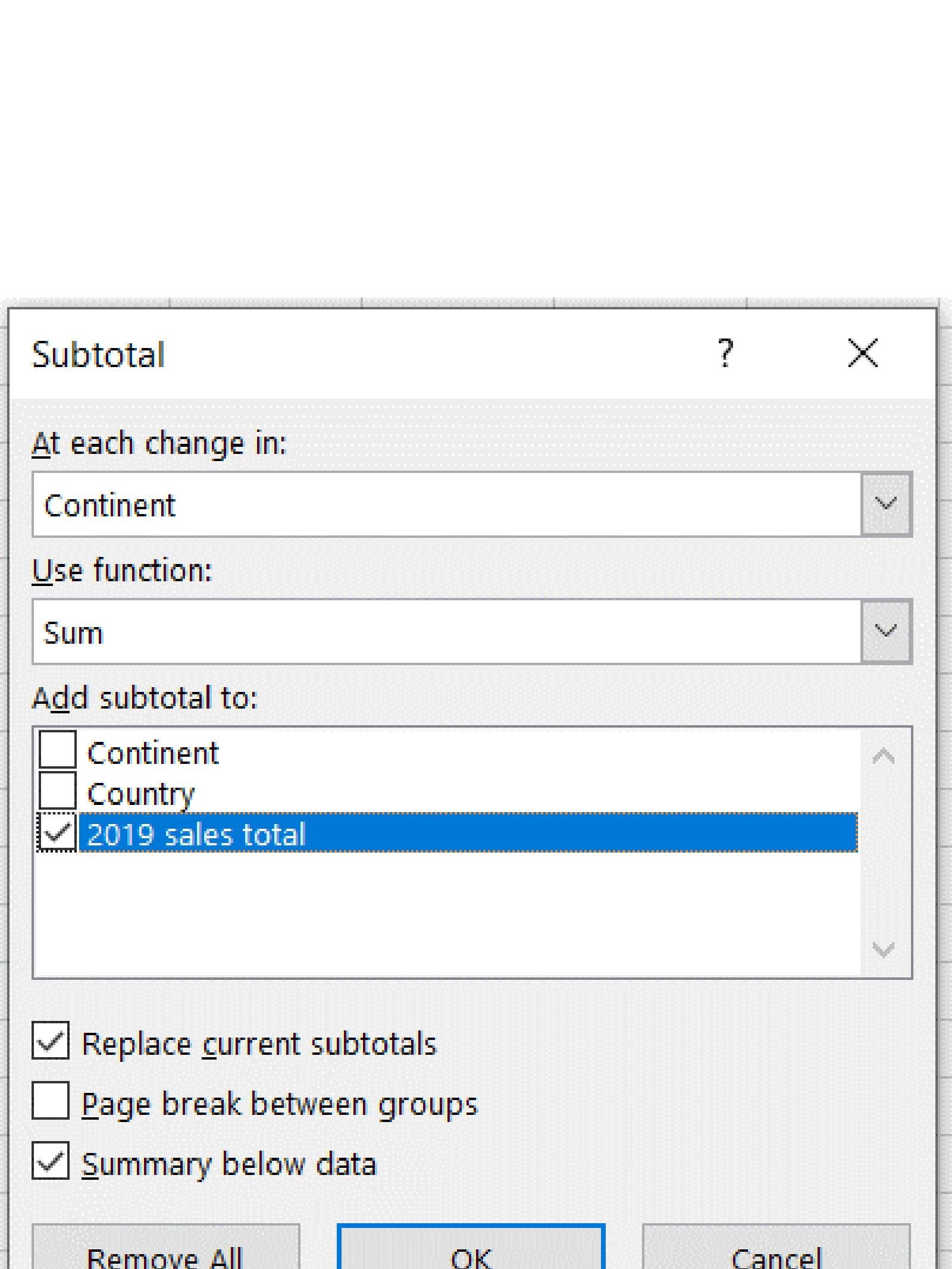Select the highlighted 2019 sales total row text

tap(196, 834)
